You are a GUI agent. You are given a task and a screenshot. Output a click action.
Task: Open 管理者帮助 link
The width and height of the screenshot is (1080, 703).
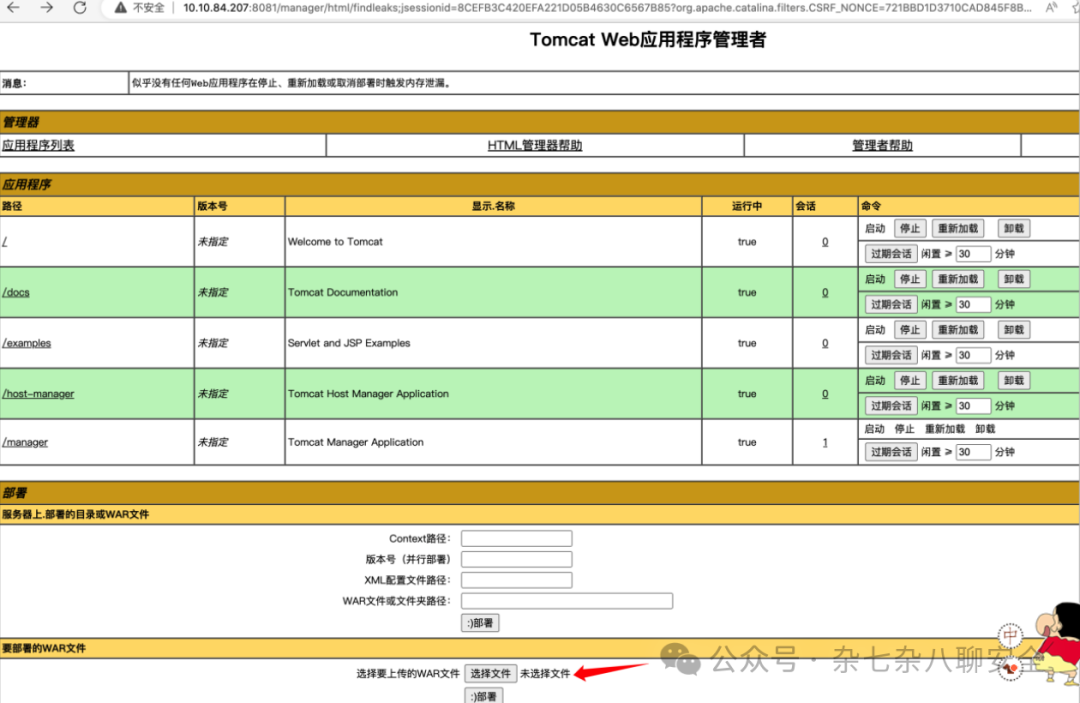tap(882, 145)
